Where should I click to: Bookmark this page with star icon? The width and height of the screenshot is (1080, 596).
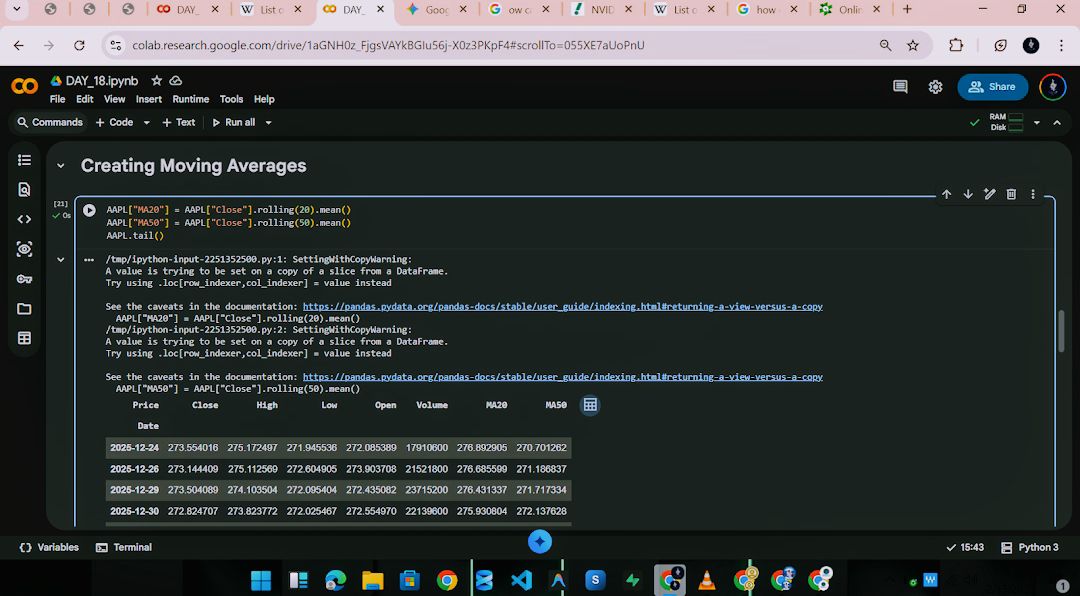(913, 45)
